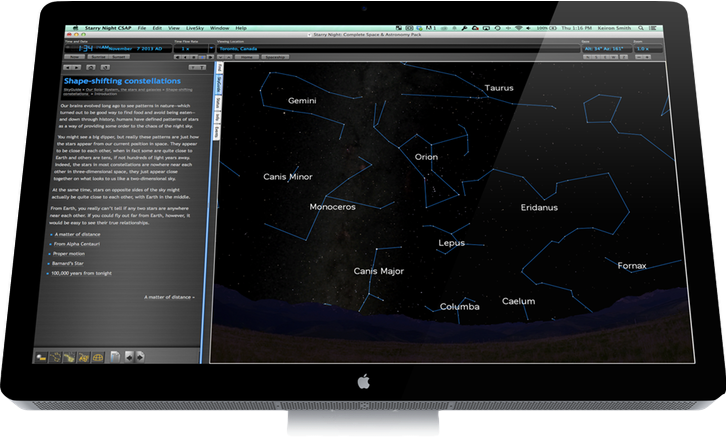Click the zoom in plus button
This screenshot has height=447, width=726.
pyautogui.click(x=647, y=57)
